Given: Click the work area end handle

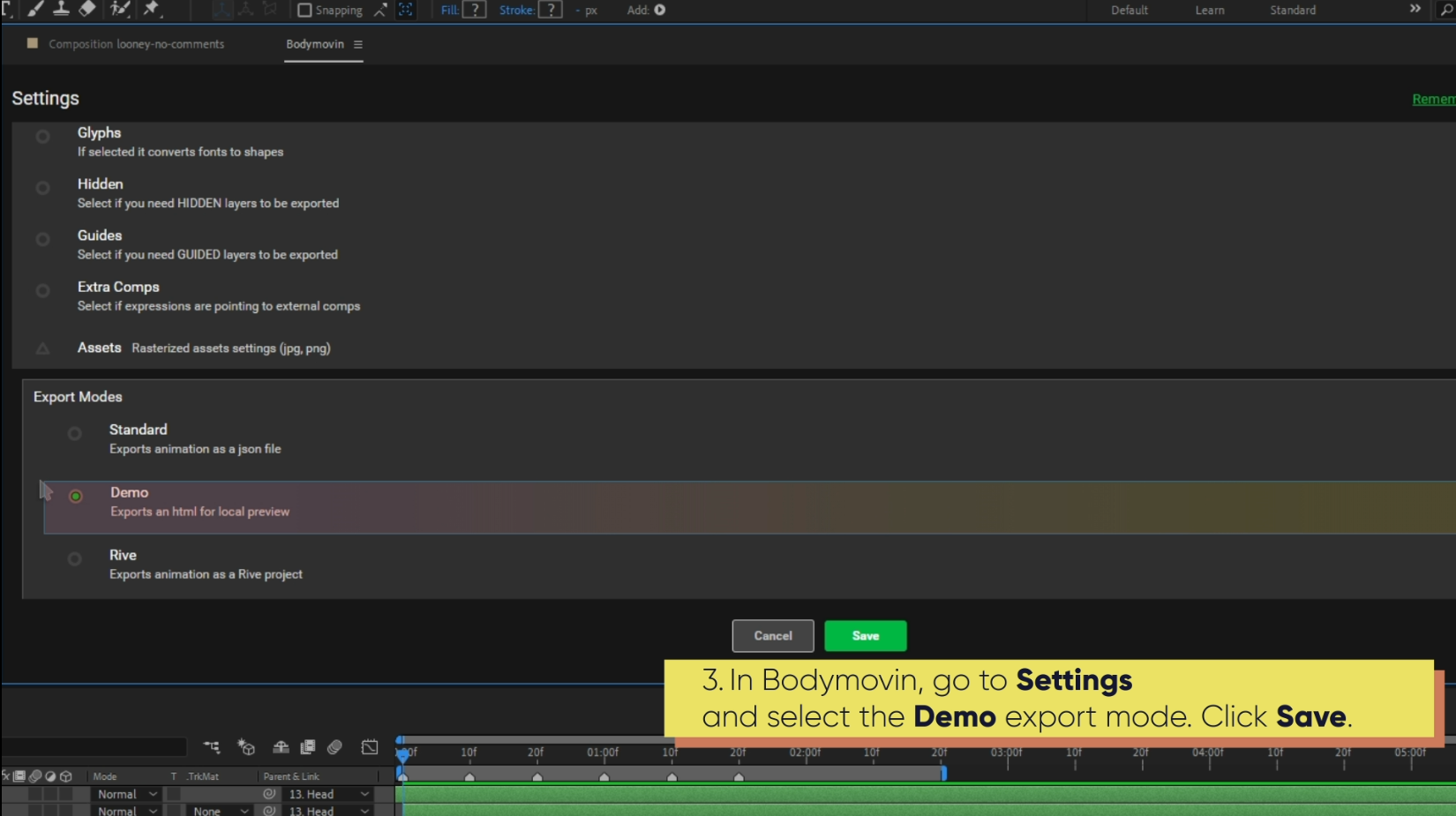Looking at the screenshot, I should (x=943, y=774).
